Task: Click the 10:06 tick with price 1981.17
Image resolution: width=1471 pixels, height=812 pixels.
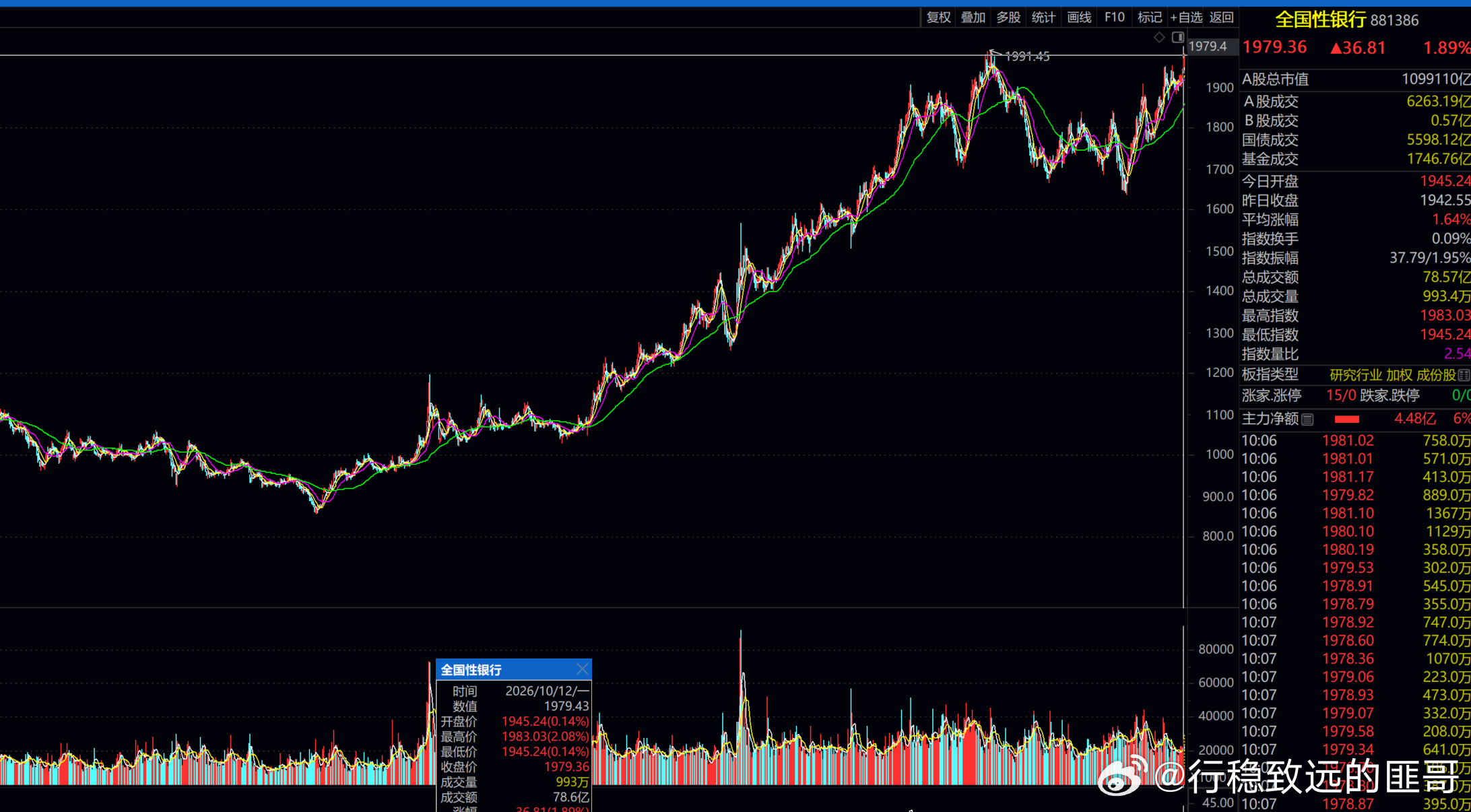Action: point(1355,477)
